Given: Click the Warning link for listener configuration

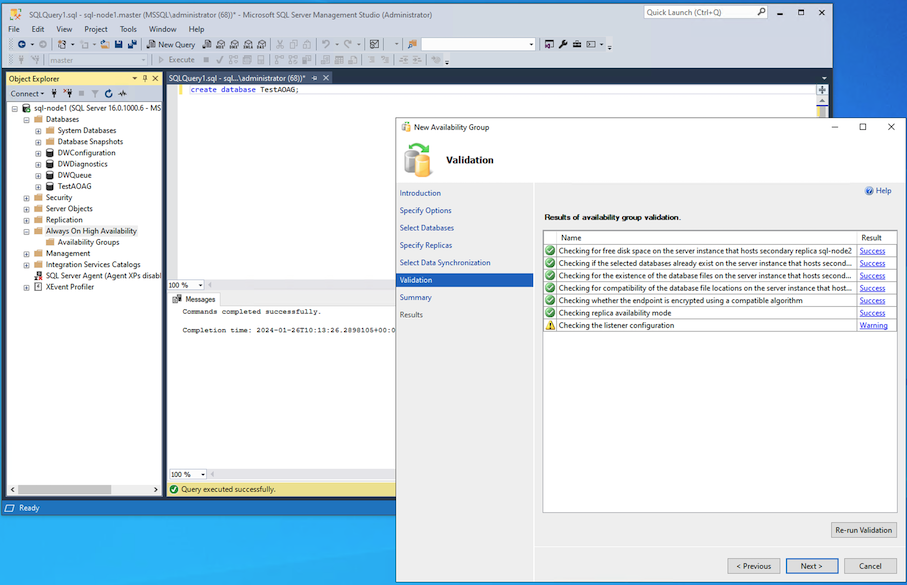Looking at the screenshot, I should (873, 325).
